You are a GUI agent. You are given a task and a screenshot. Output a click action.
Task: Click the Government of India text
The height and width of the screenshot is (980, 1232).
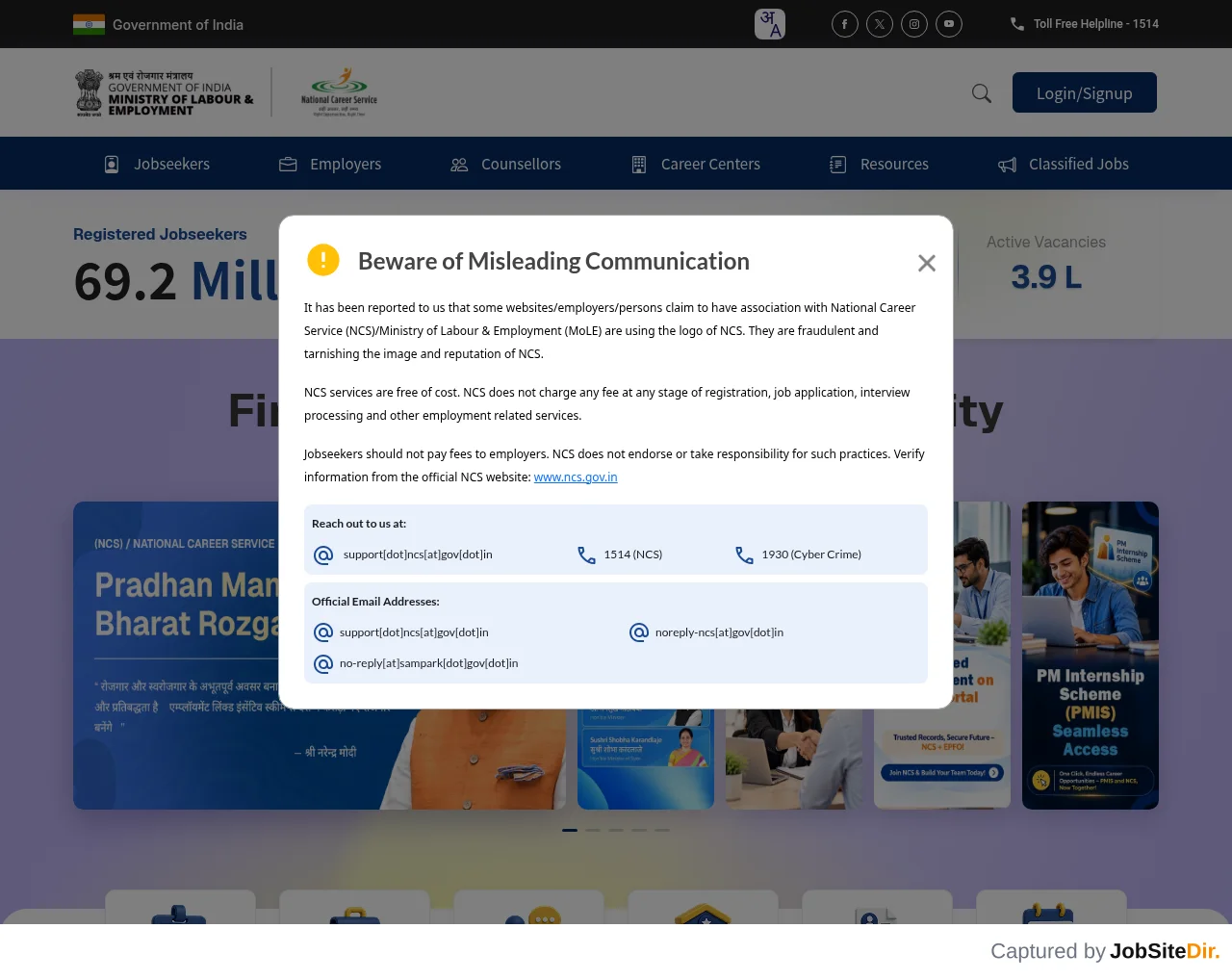point(178,25)
